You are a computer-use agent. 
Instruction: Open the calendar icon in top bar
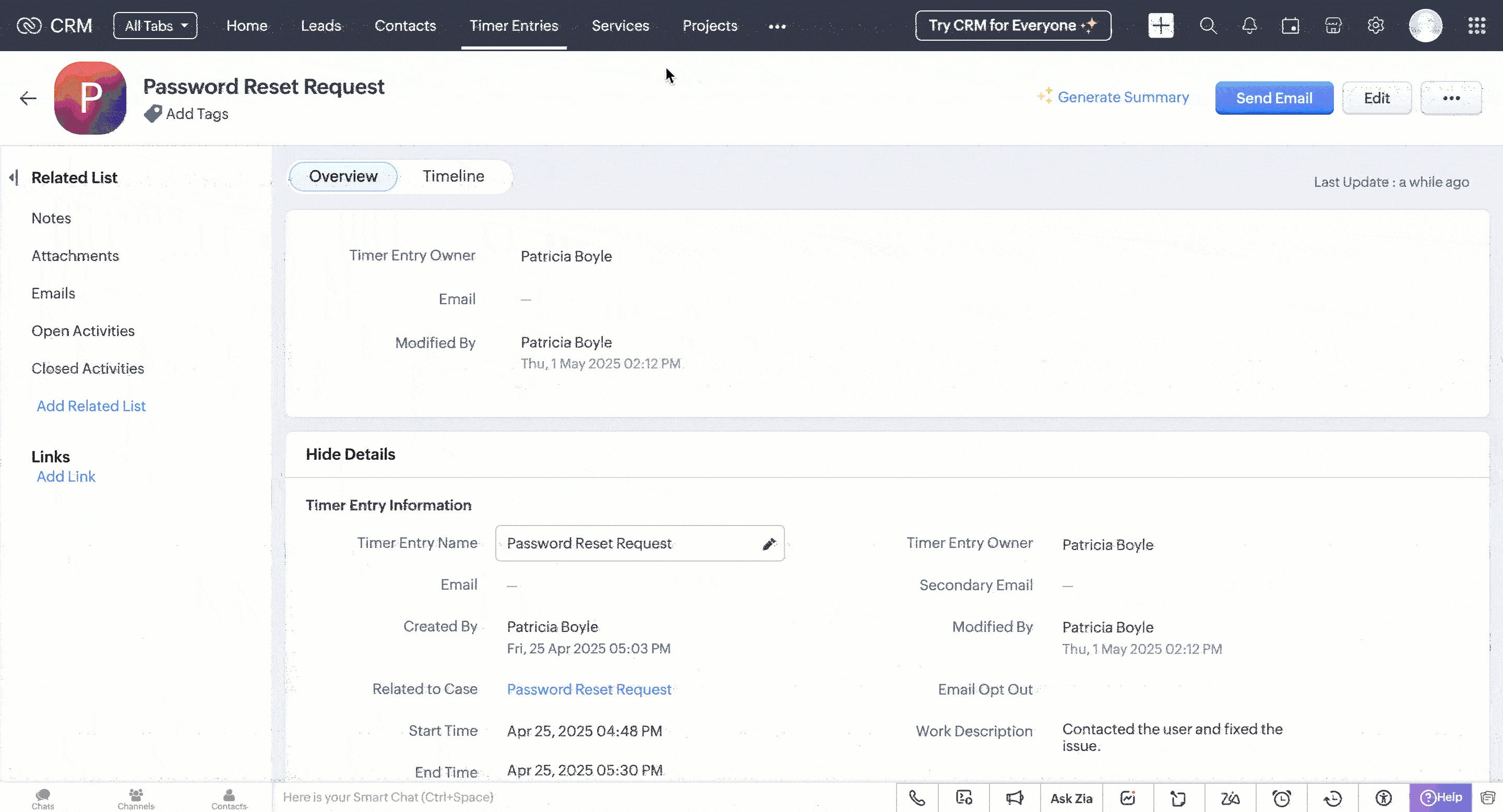[x=1290, y=26]
